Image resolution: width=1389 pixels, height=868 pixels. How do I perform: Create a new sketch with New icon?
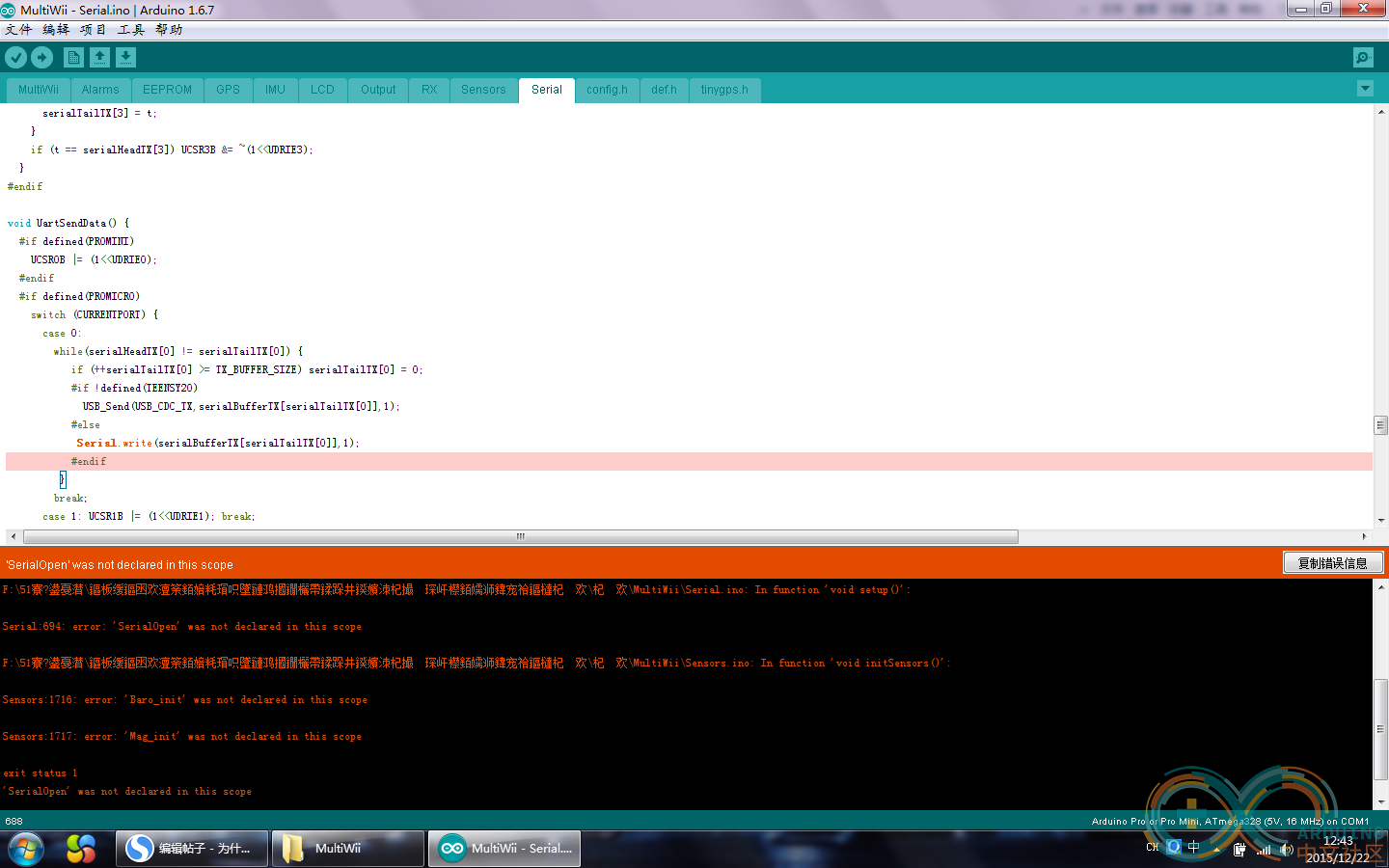(73, 58)
